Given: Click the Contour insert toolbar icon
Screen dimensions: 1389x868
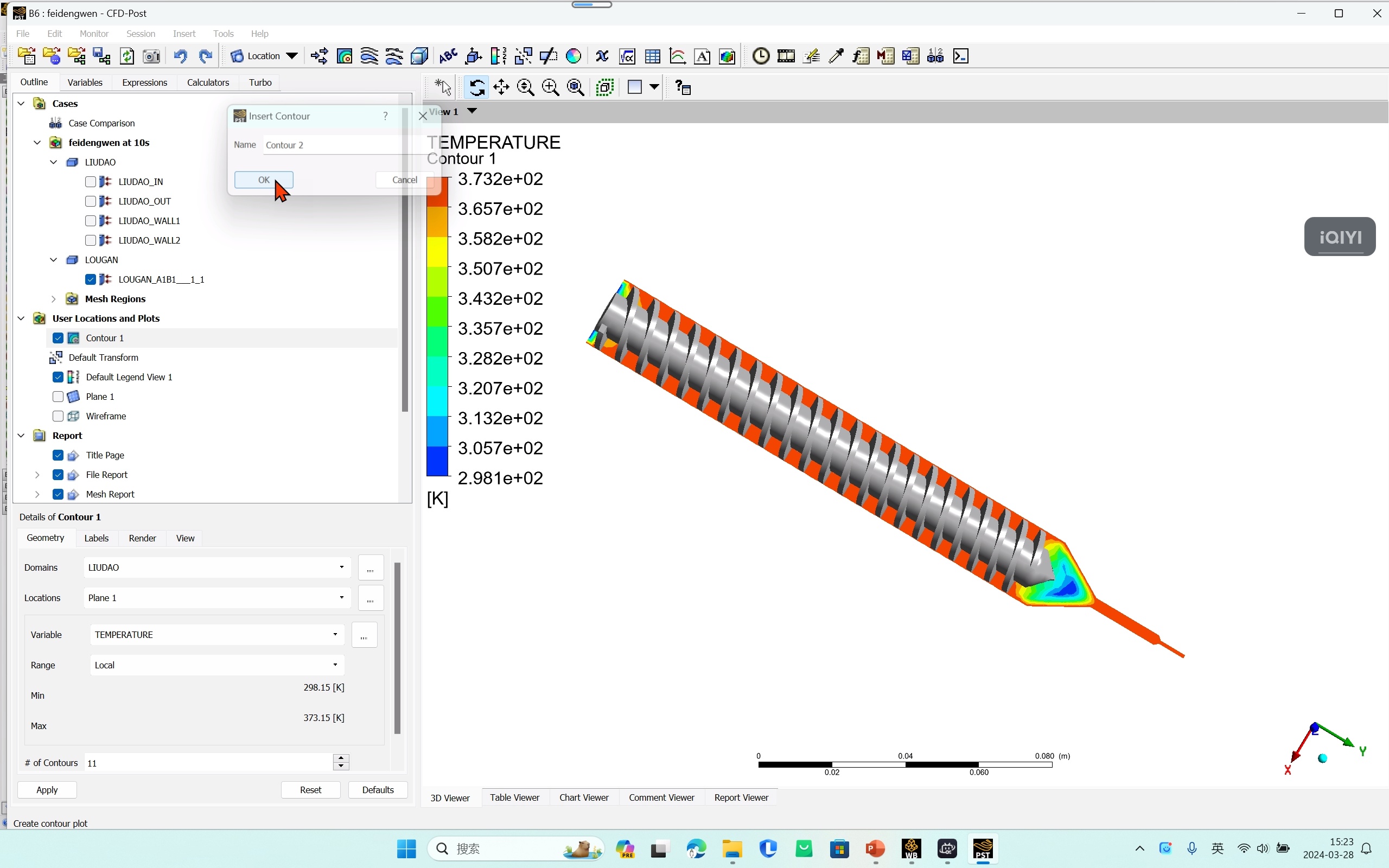Looking at the screenshot, I should pos(345,56).
